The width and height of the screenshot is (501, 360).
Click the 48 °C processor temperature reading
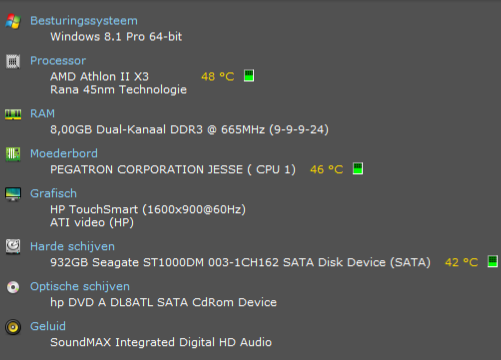pos(218,77)
